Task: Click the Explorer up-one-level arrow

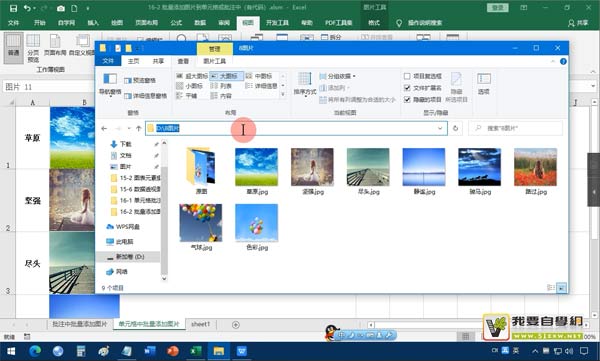Action: tap(139, 129)
